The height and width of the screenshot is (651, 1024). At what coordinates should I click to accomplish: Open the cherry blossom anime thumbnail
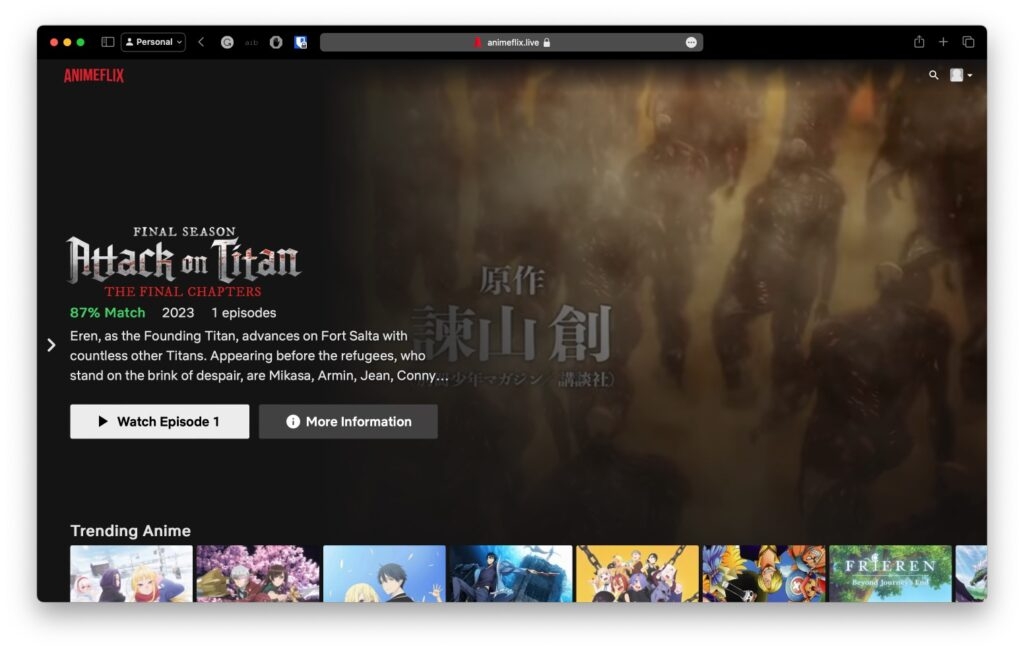258,573
